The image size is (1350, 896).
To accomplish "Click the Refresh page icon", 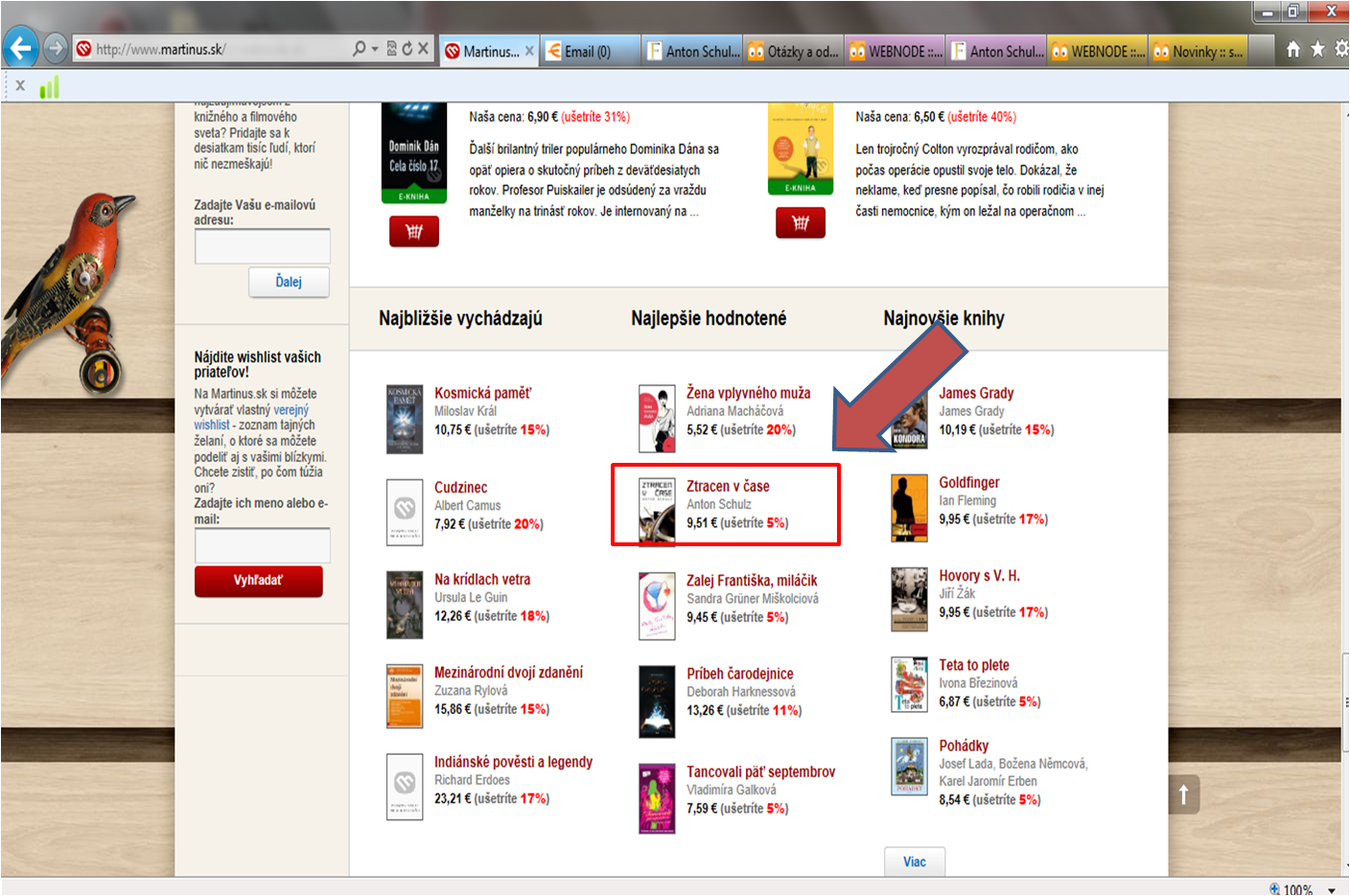I will click(x=407, y=48).
